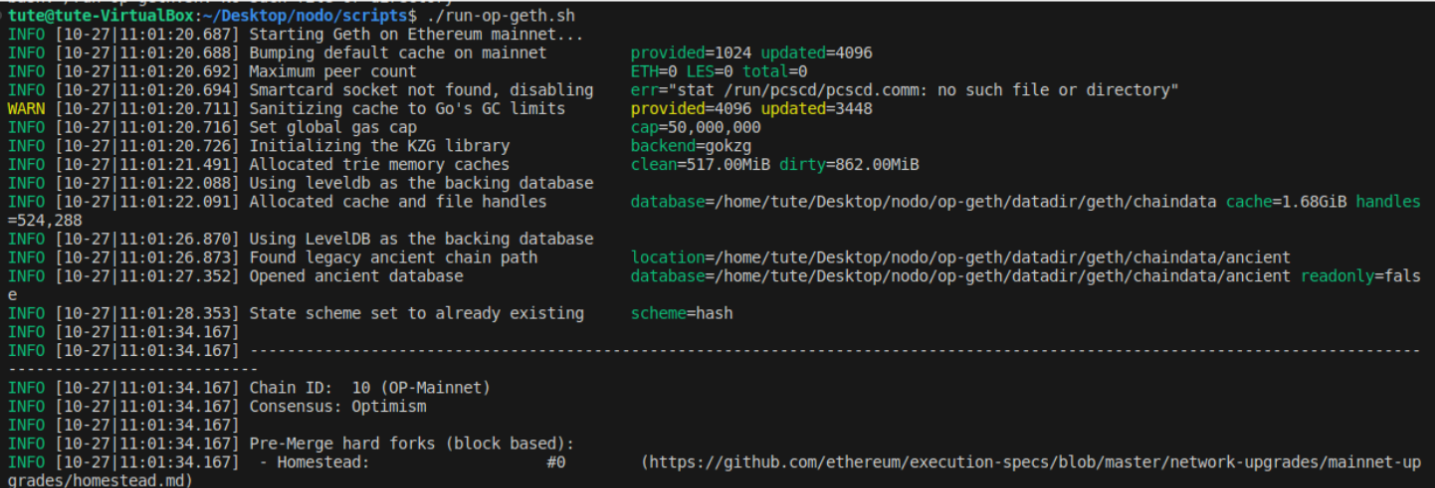Click the "Initializing the KZG library" message
1435x488 pixels.
(x=379, y=146)
